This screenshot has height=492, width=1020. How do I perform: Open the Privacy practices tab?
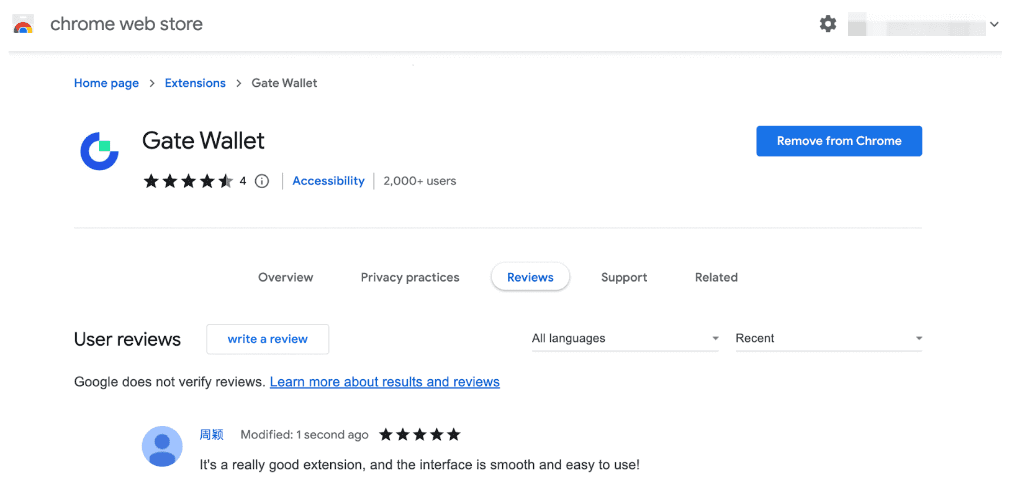[410, 278]
